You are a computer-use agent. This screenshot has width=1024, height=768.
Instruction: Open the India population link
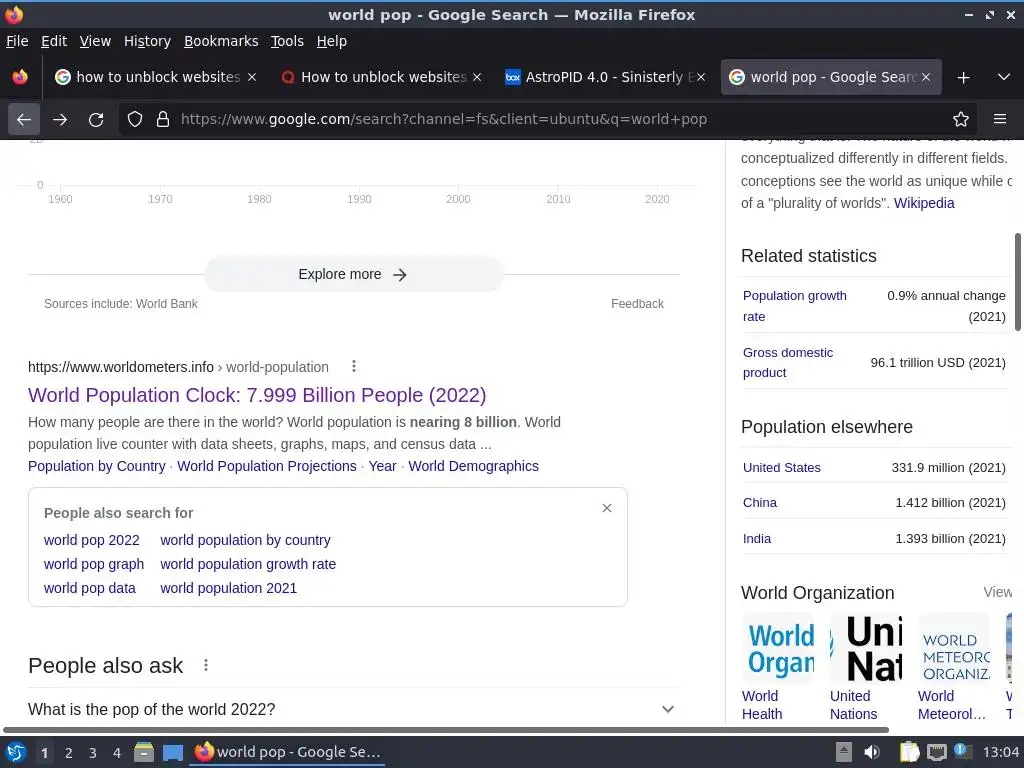pos(757,539)
